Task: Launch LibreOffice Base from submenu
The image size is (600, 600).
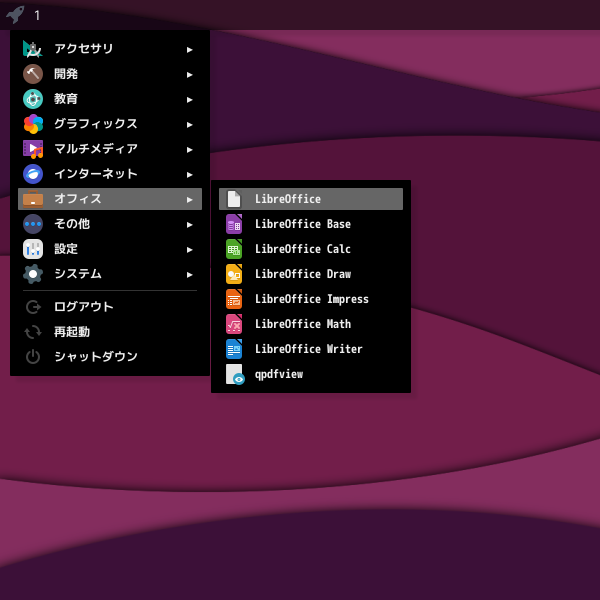Action: tap(311, 224)
